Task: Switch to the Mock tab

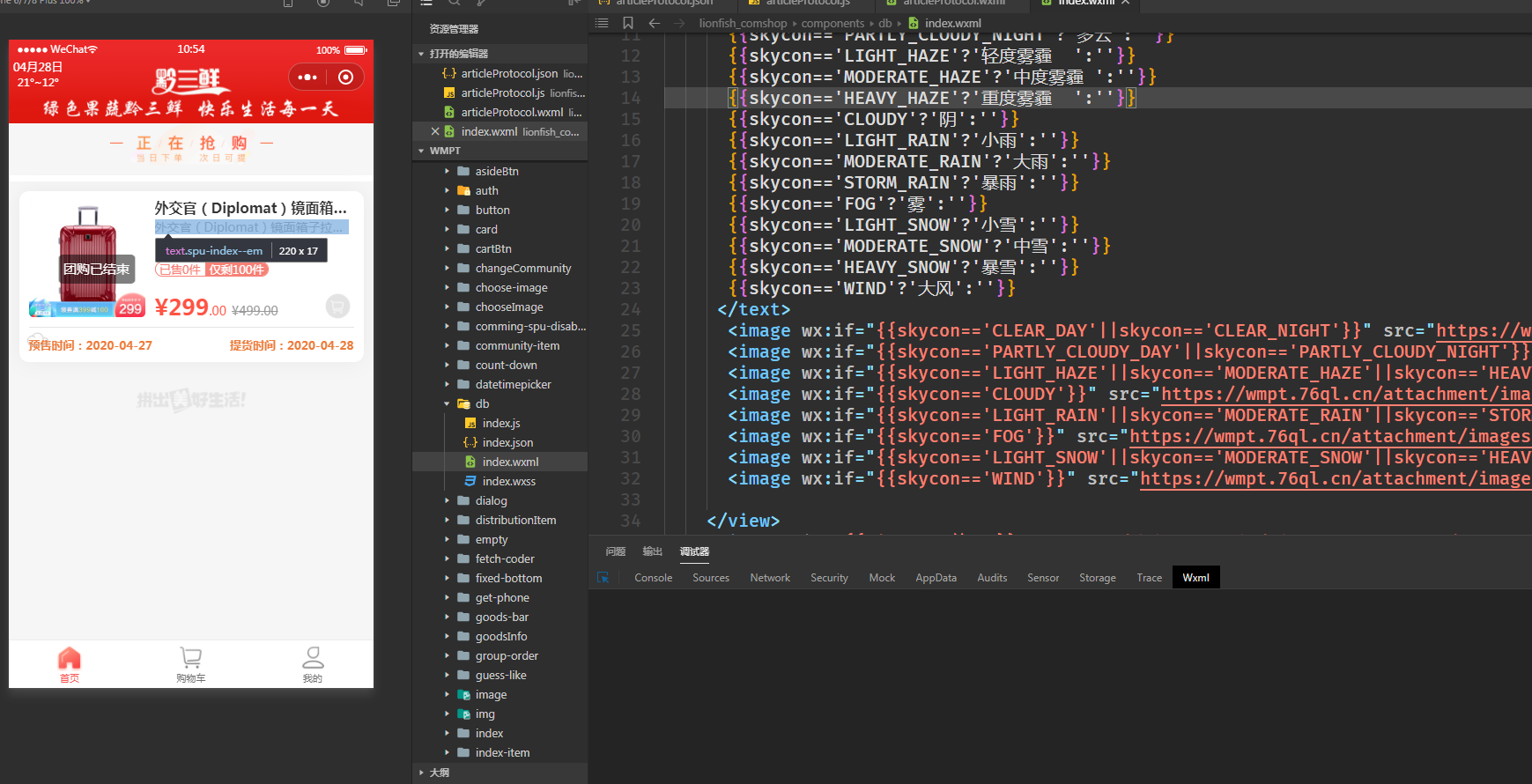Action: pyautogui.click(x=882, y=578)
